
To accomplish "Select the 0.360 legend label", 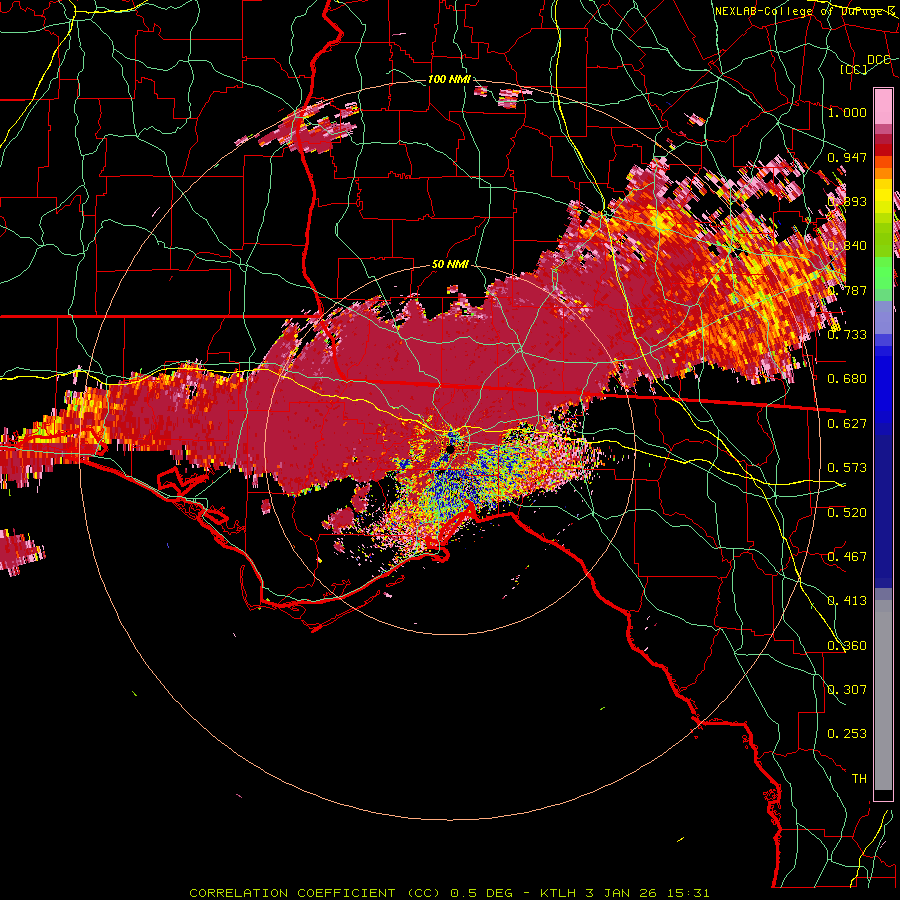I will 847,646.
